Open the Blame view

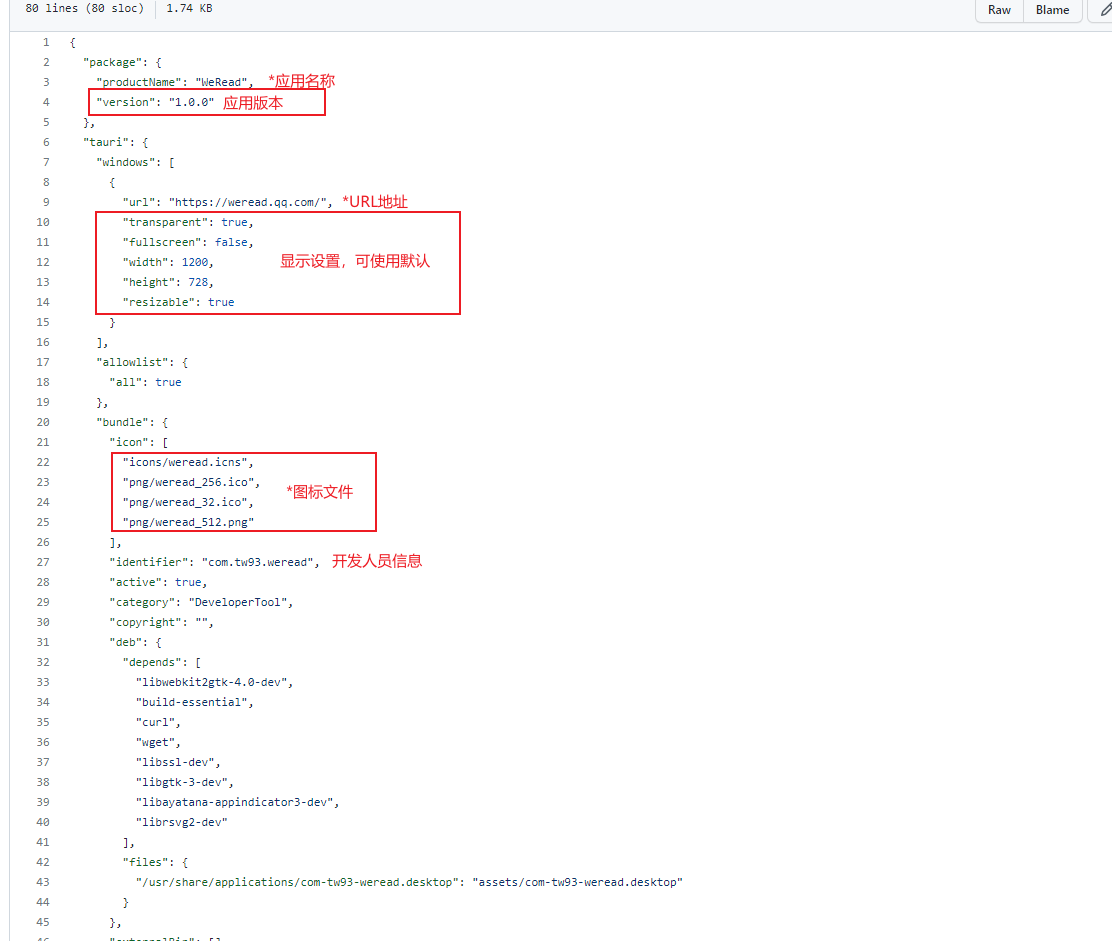1052,10
